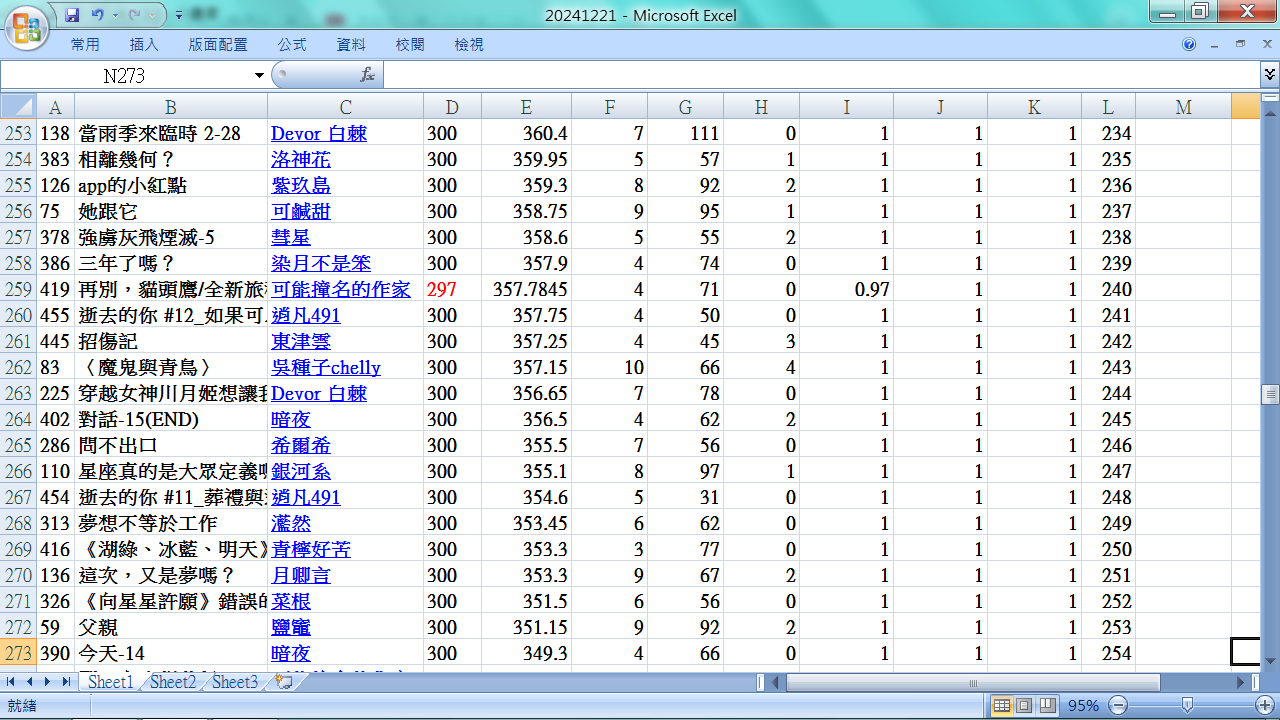This screenshot has width=1280, height=720.
Task: Click the vertical scrollbar thumb
Action: pos(1270,394)
